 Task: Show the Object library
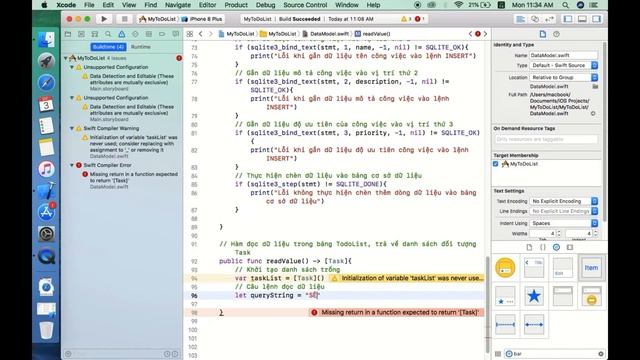[556, 247]
